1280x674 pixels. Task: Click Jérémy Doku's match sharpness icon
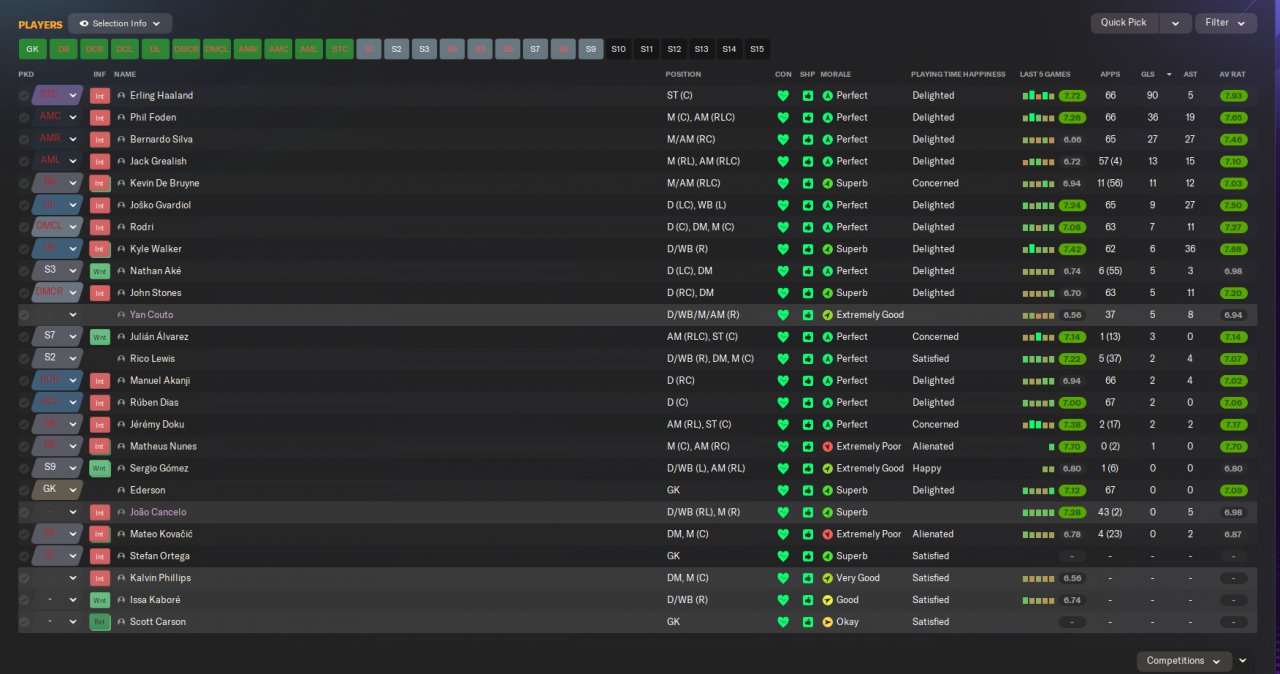pyautogui.click(x=808, y=424)
